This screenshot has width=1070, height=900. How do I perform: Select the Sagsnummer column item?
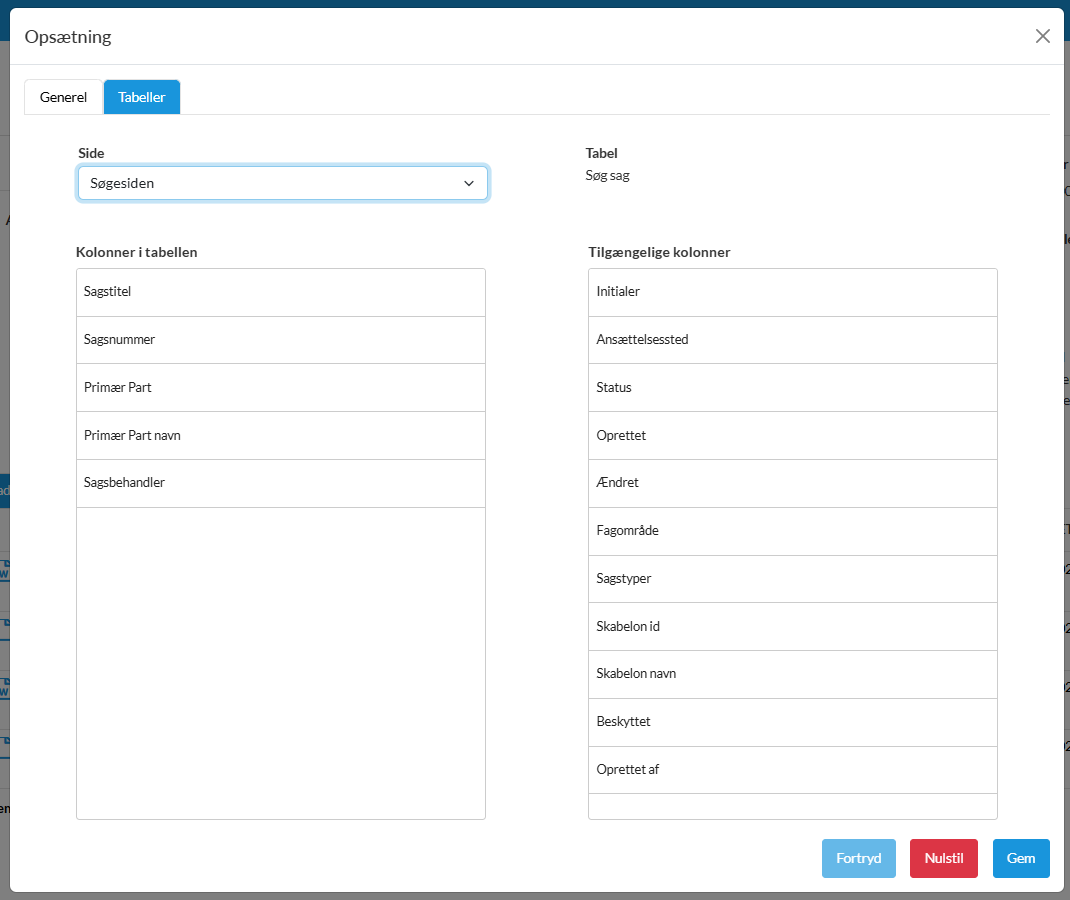tap(280, 340)
